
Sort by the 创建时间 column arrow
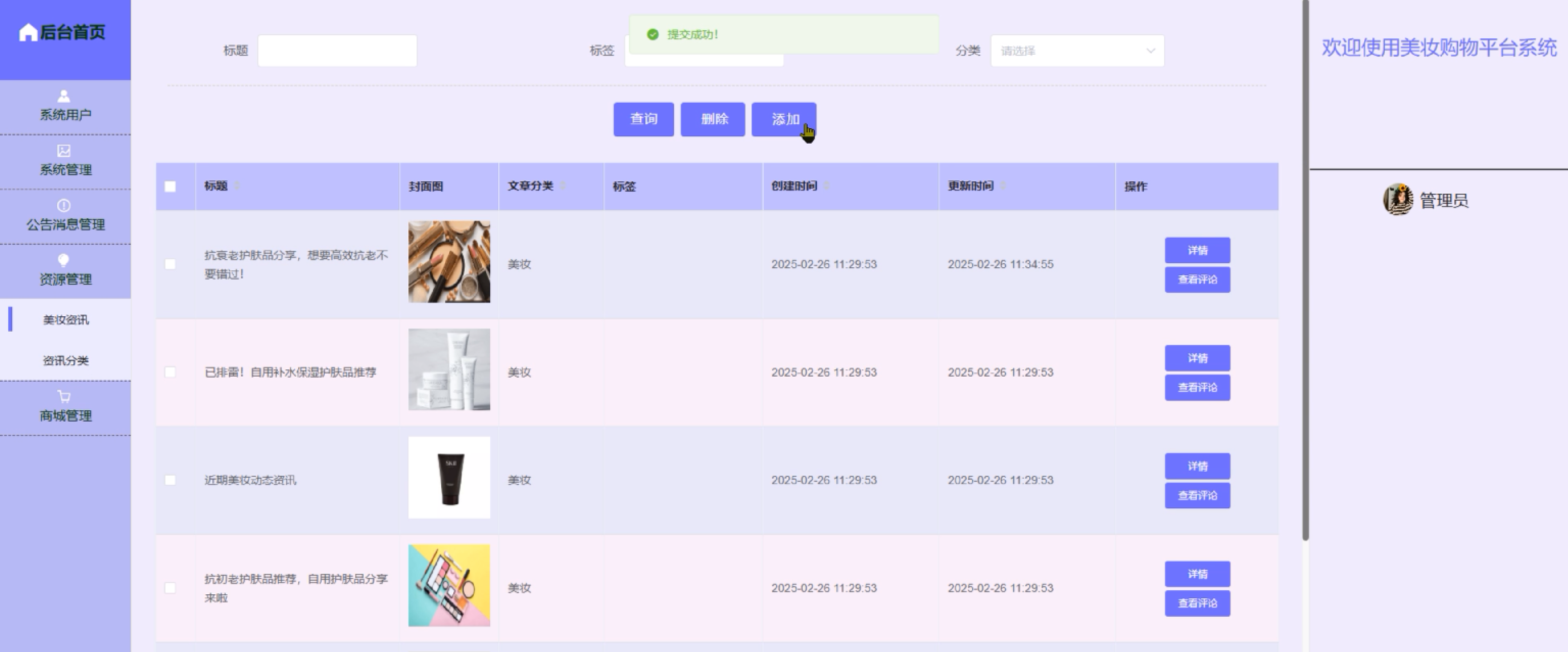click(827, 186)
